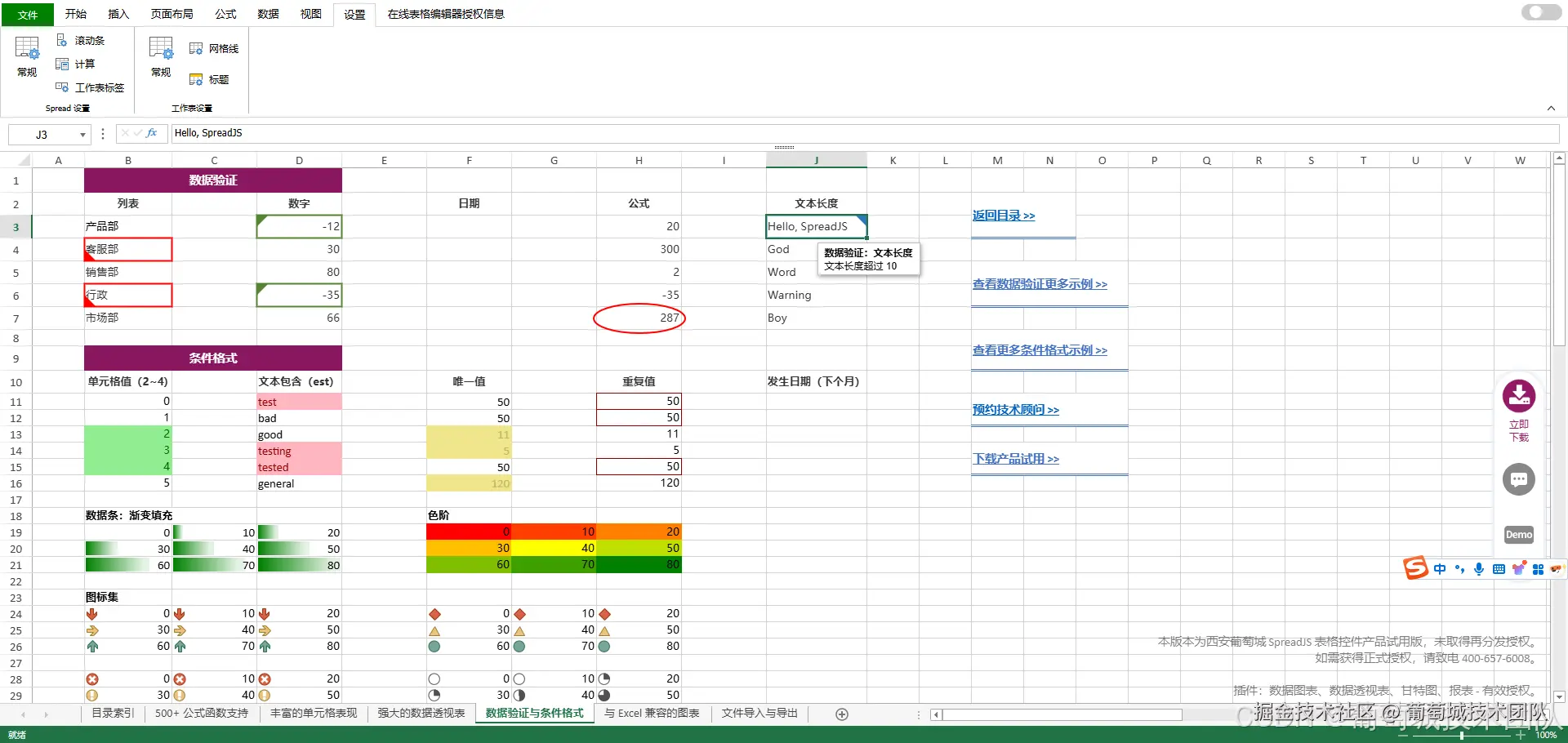Switch Sogou input 中 language mode
Screen dimensions: 1568x743
pyautogui.click(x=1440, y=569)
